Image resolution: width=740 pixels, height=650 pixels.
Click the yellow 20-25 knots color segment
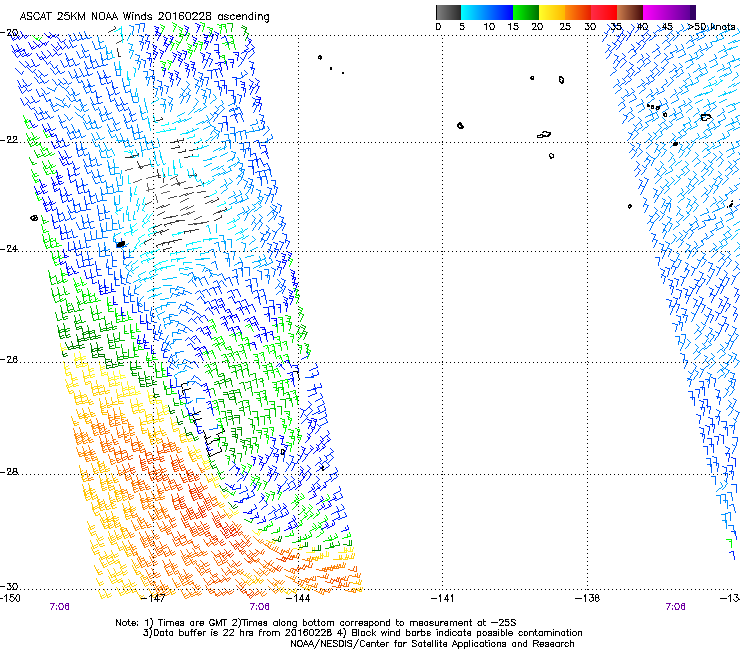[x=552, y=12]
